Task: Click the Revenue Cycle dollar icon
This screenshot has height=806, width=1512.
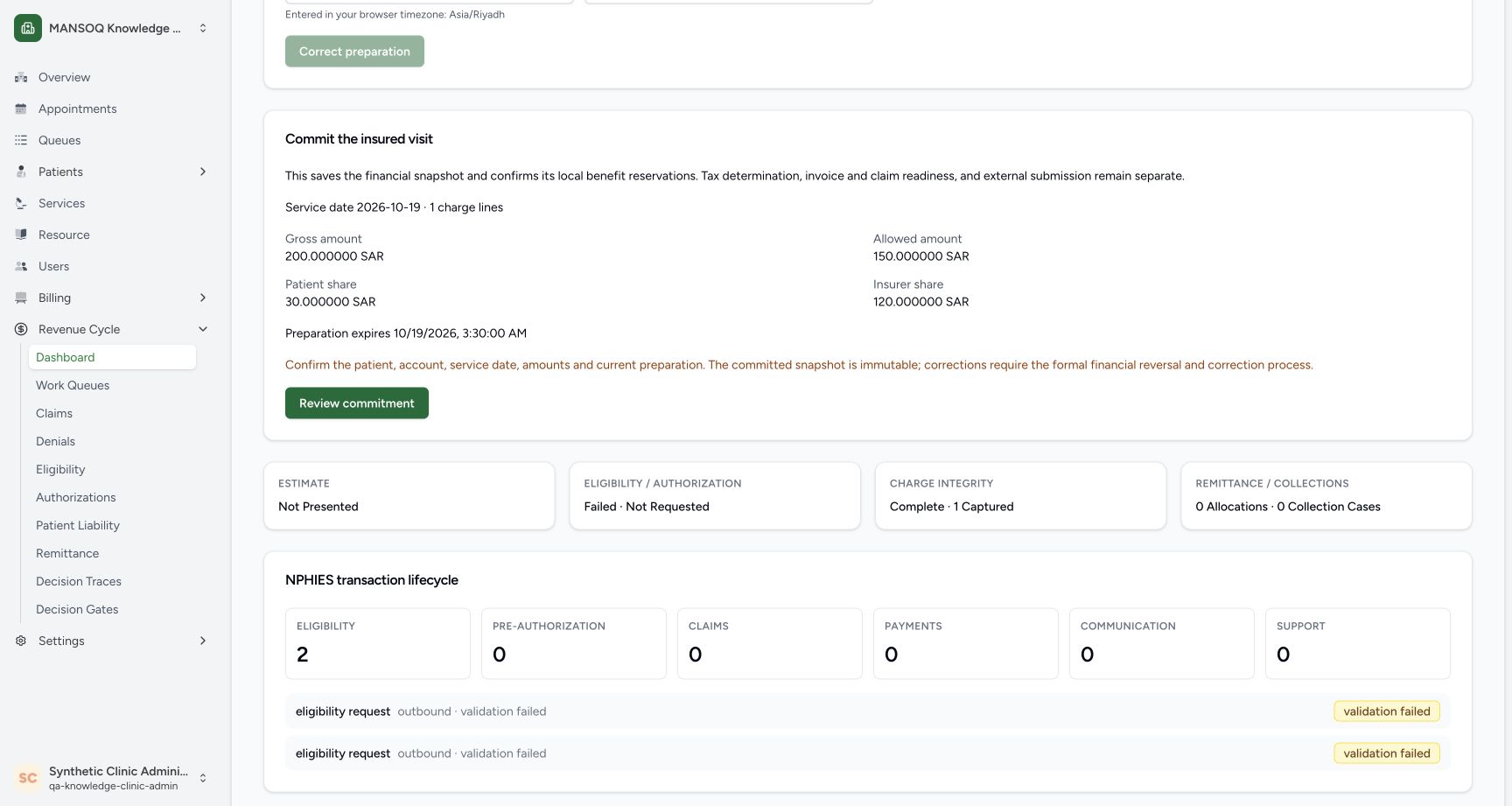Action: [x=21, y=329]
